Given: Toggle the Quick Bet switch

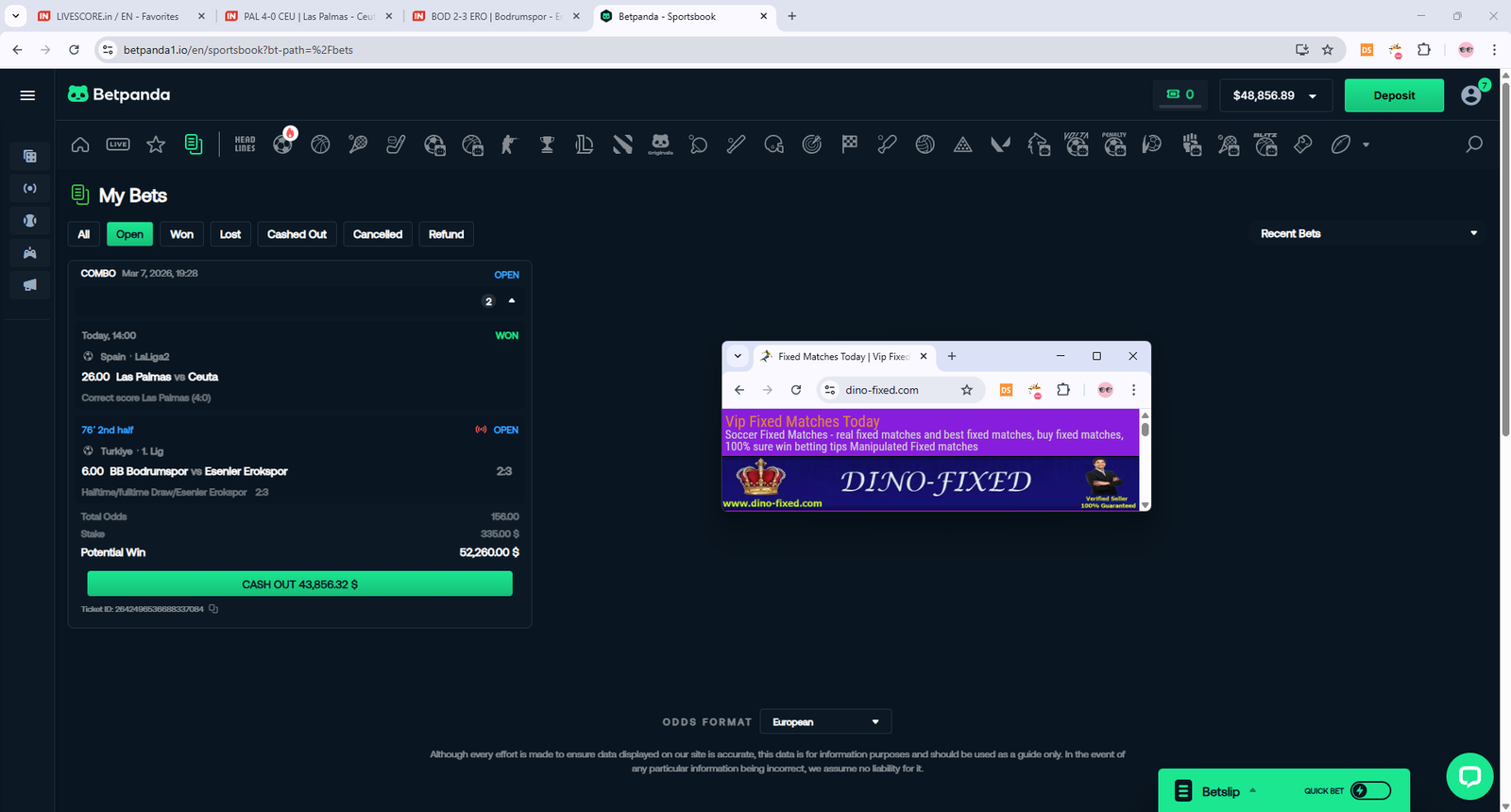Looking at the screenshot, I should (1370, 791).
